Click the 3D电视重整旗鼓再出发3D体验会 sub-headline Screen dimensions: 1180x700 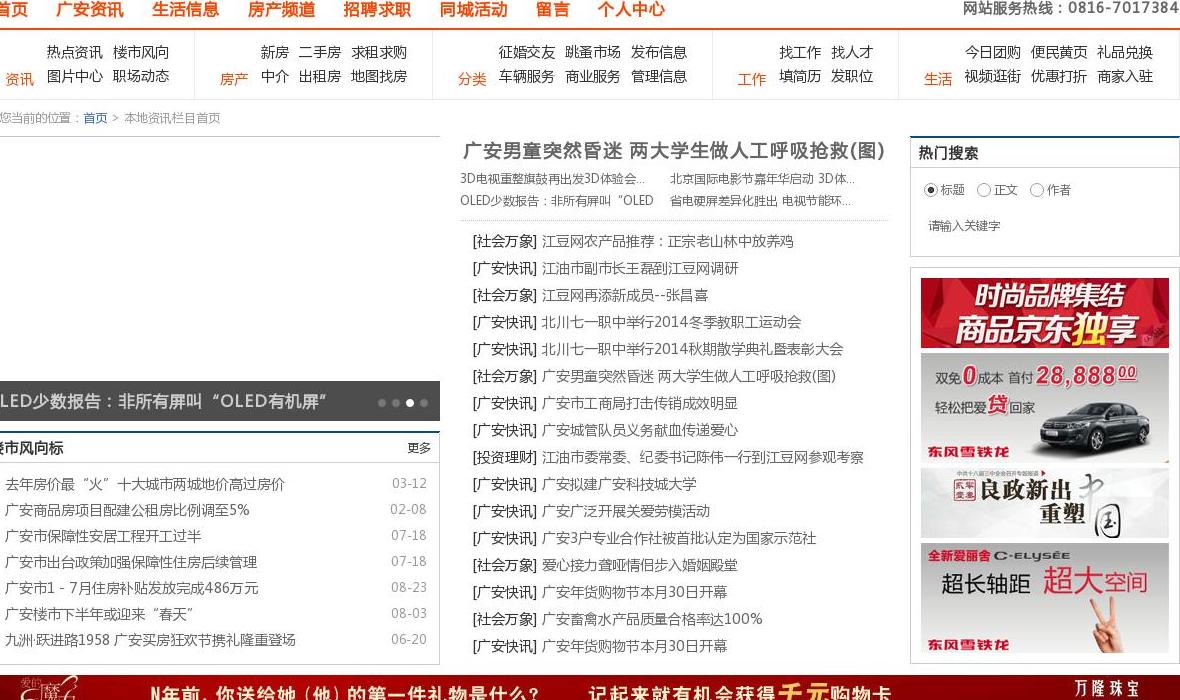[552, 179]
